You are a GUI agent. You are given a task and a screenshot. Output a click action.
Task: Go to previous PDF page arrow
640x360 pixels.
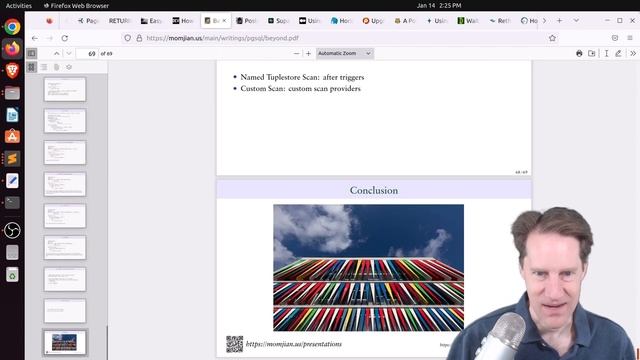point(57,53)
